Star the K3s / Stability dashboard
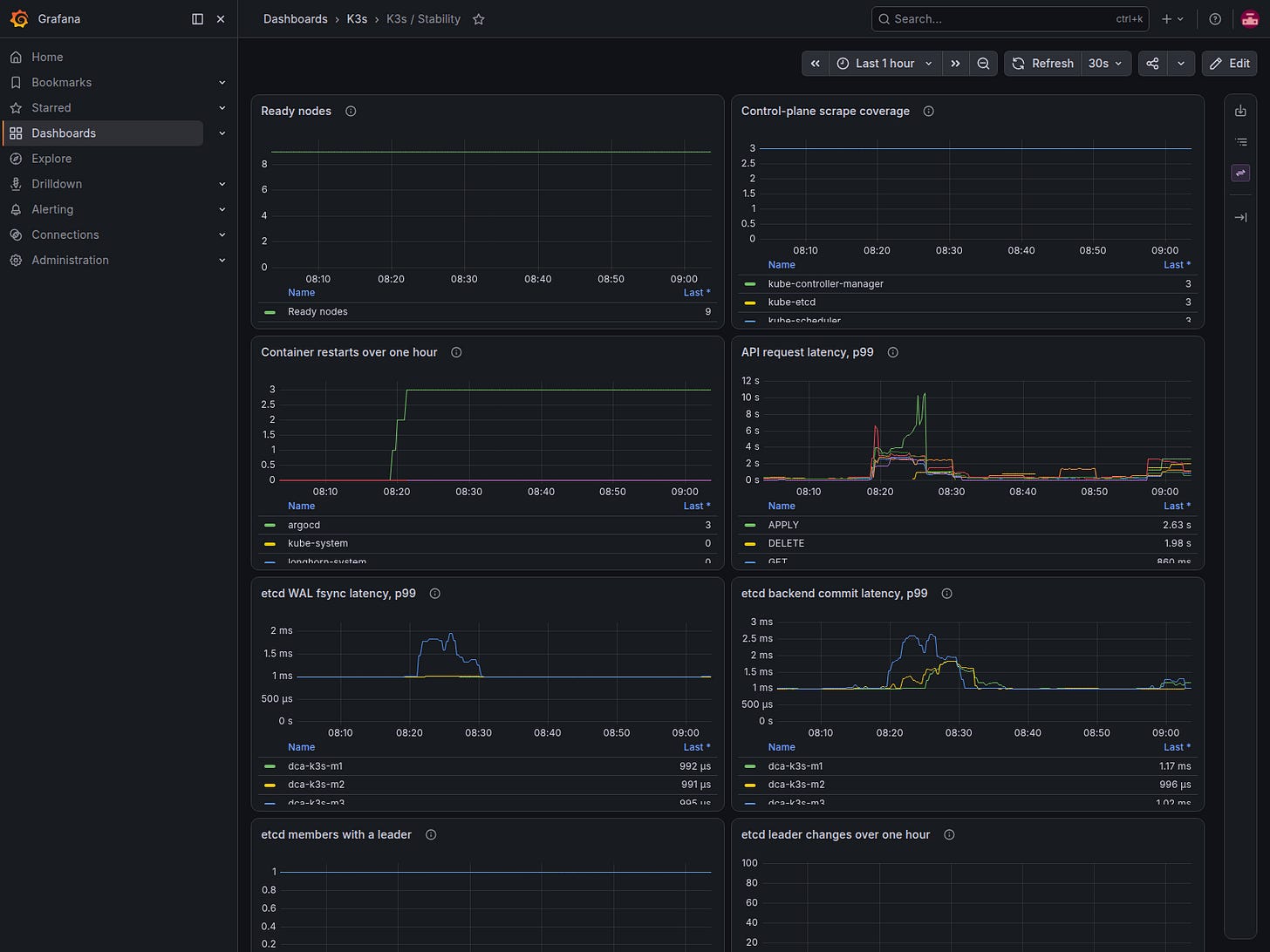This screenshot has height=952, width=1270. click(478, 19)
